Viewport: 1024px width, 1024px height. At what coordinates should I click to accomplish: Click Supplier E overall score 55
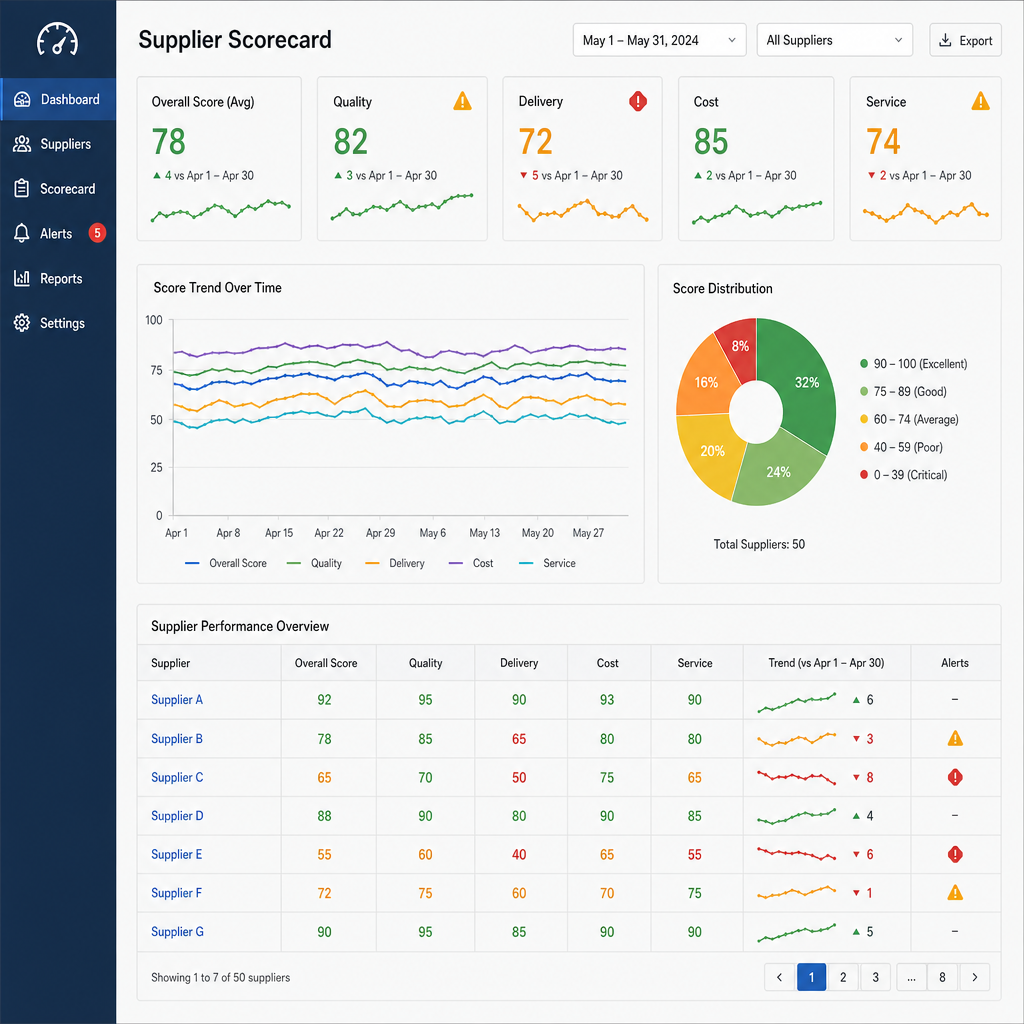click(325, 854)
